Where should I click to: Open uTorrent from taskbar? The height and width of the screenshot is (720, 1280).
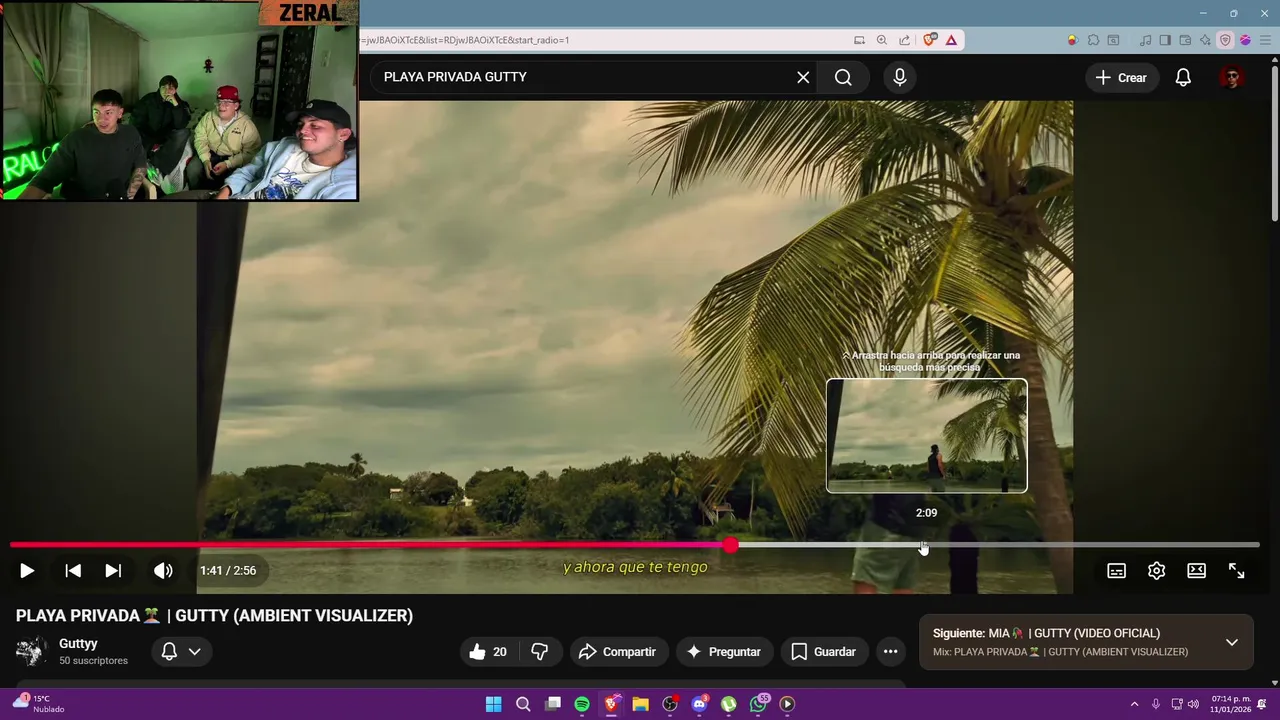click(729, 704)
